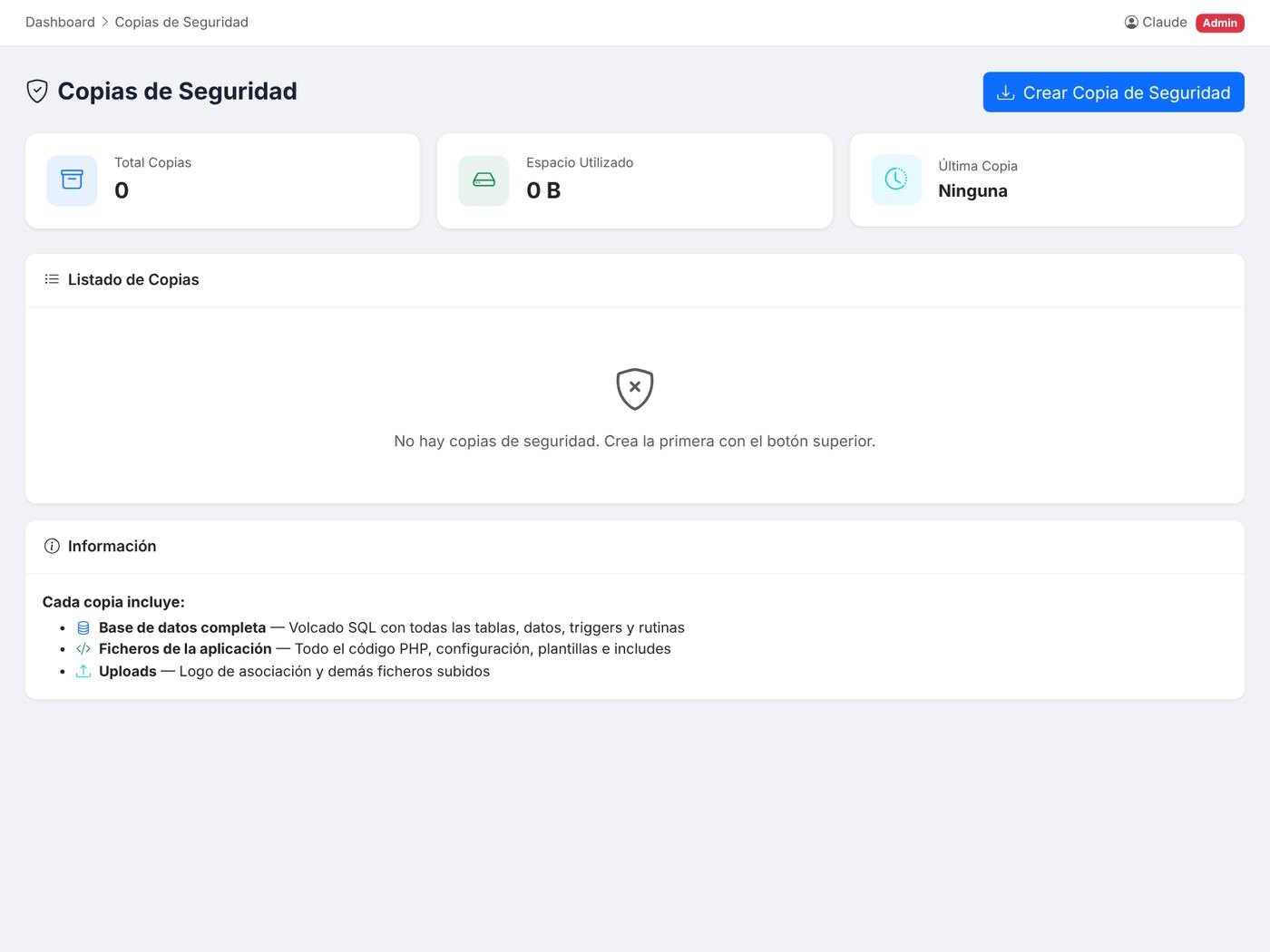
Task: Click the info circle icon beside Información
Action: pyautogui.click(x=52, y=546)
